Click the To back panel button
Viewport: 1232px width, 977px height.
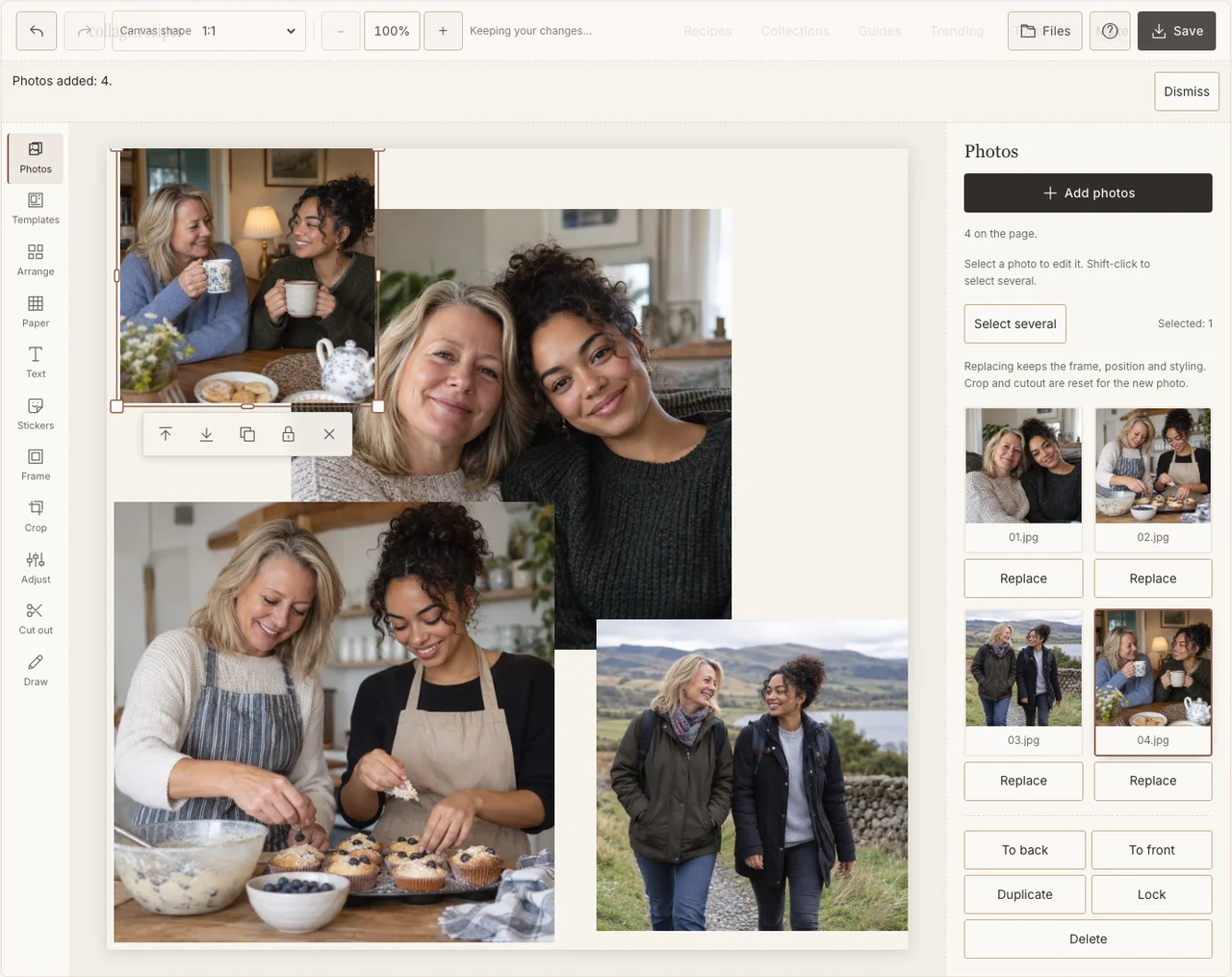pyautogui.click(x=1025, y=850)
